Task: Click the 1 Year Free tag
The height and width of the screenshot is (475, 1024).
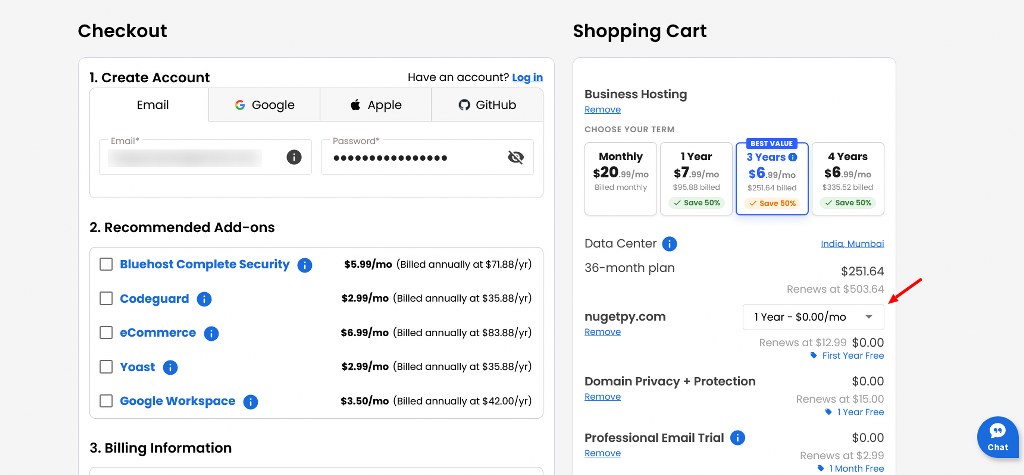Action: [854, 412]
